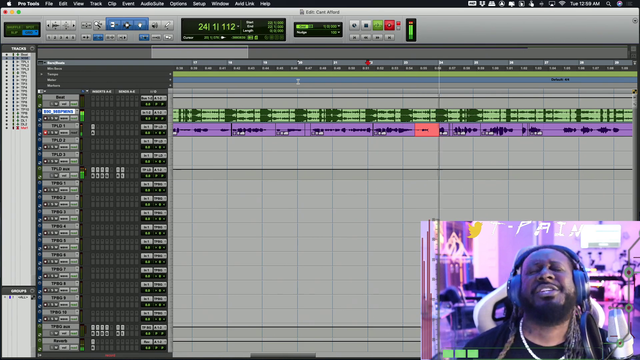Click the Return to Zero transport button

pyautogui.click(x=354, y=37)
